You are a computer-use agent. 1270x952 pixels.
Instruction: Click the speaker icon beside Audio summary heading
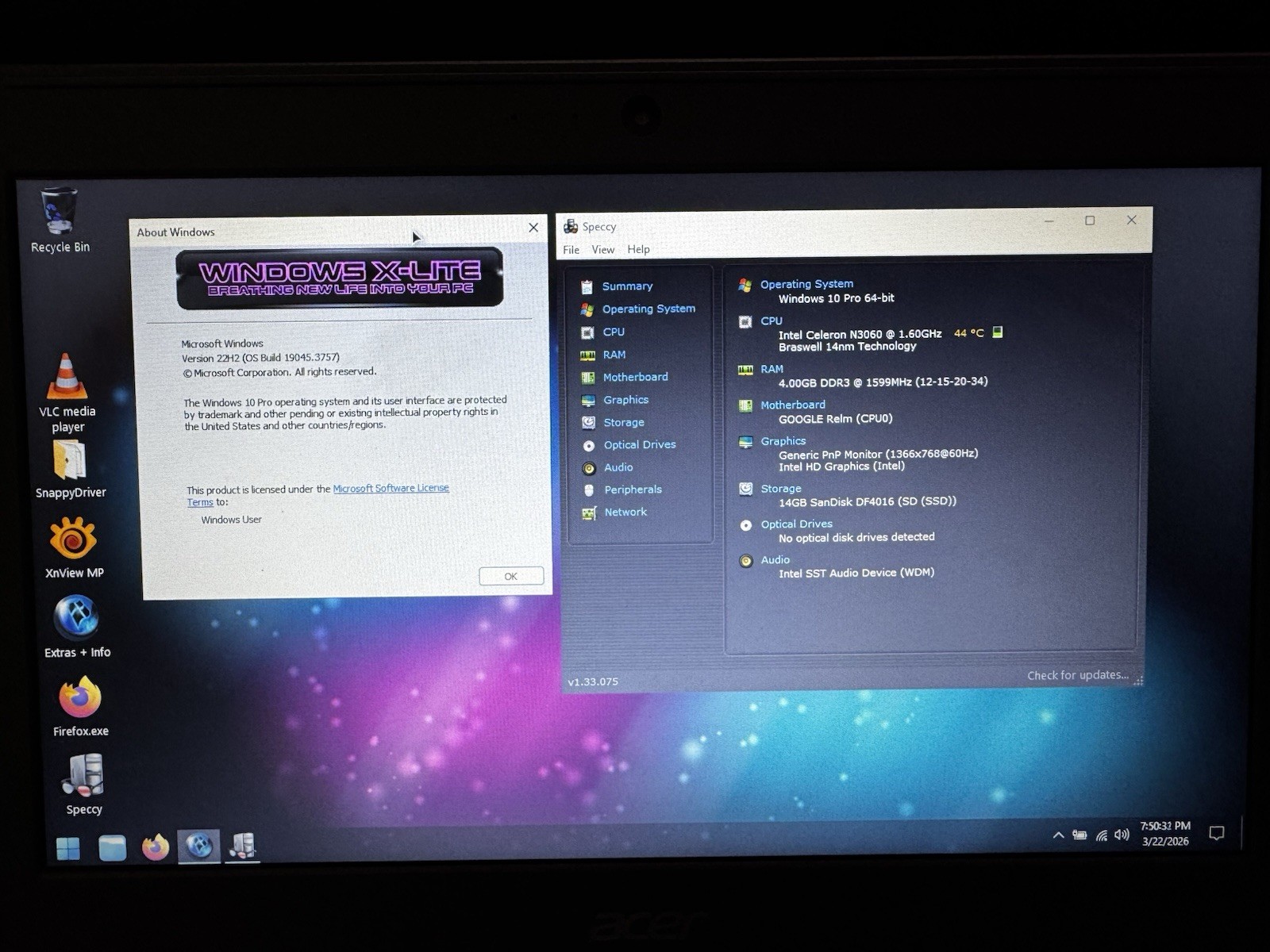tap(745, 561)
